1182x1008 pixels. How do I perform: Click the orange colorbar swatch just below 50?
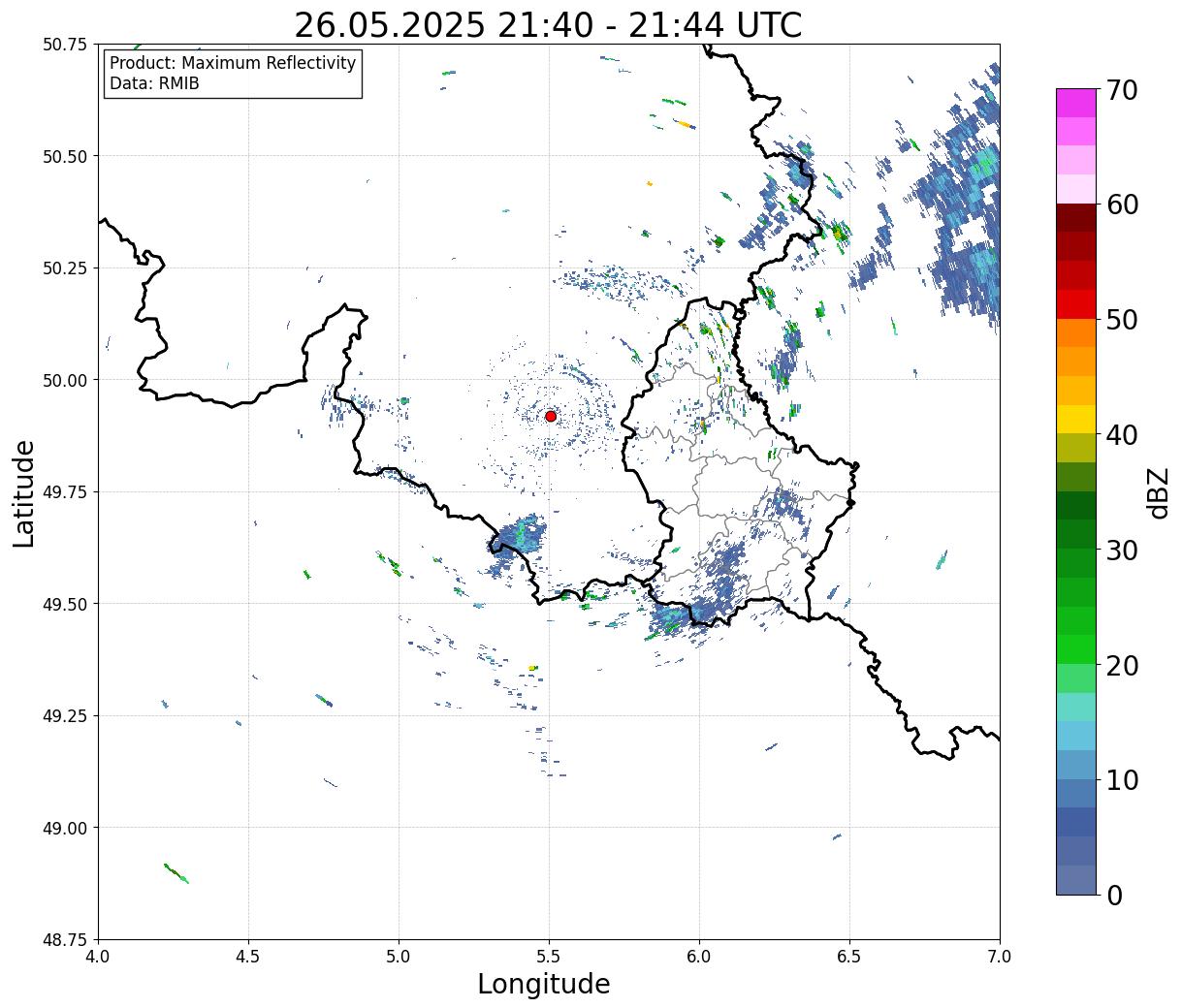[1076, 333]
